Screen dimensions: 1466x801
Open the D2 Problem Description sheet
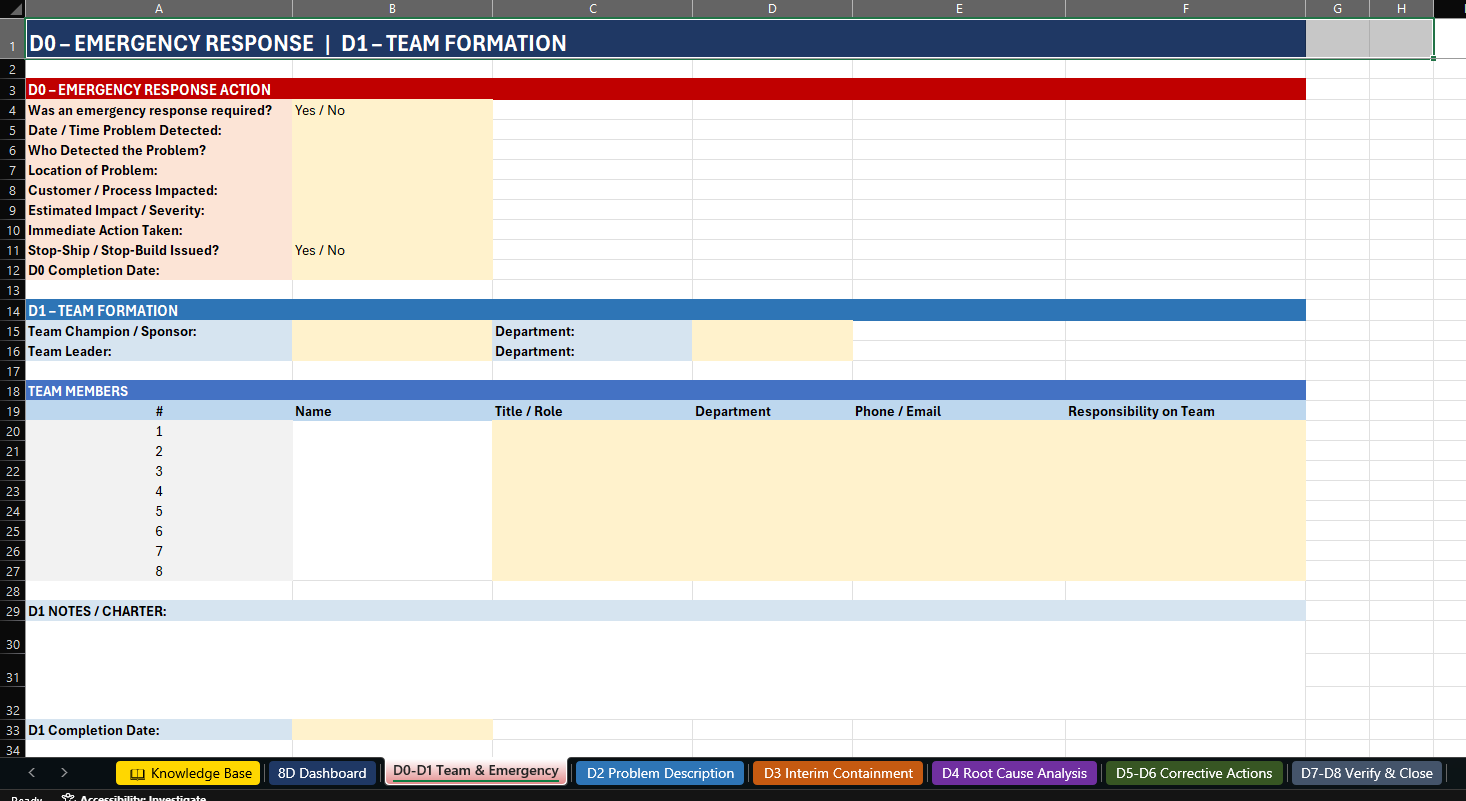659,773
